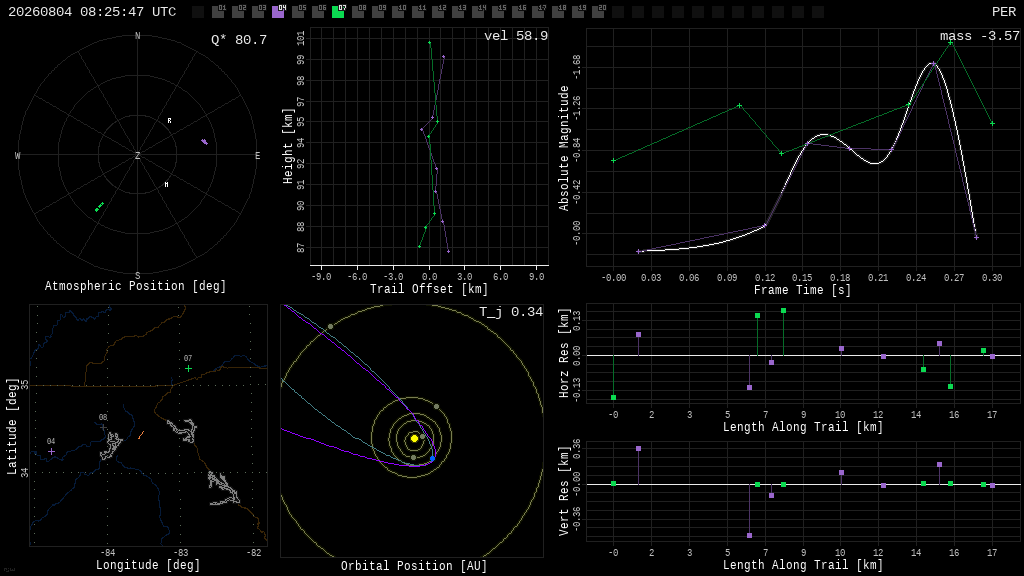Click the Q* 80.7 value
Screen dimensions: 1024x576
(239, 40)
